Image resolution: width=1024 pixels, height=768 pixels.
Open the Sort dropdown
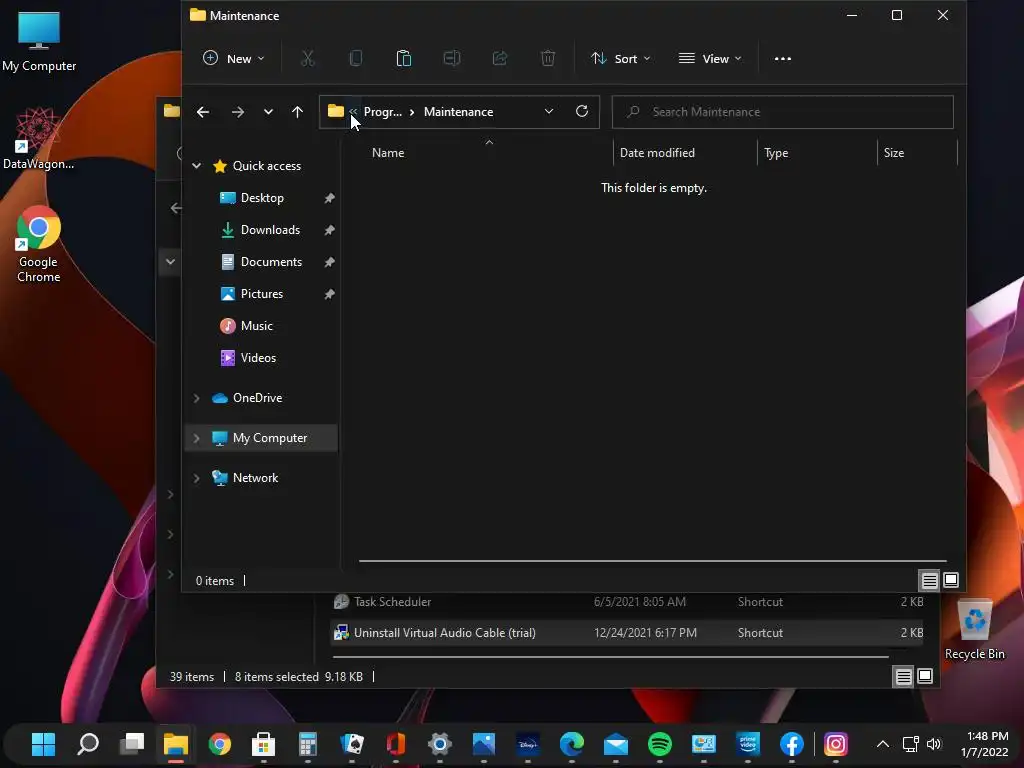(620, 59)
